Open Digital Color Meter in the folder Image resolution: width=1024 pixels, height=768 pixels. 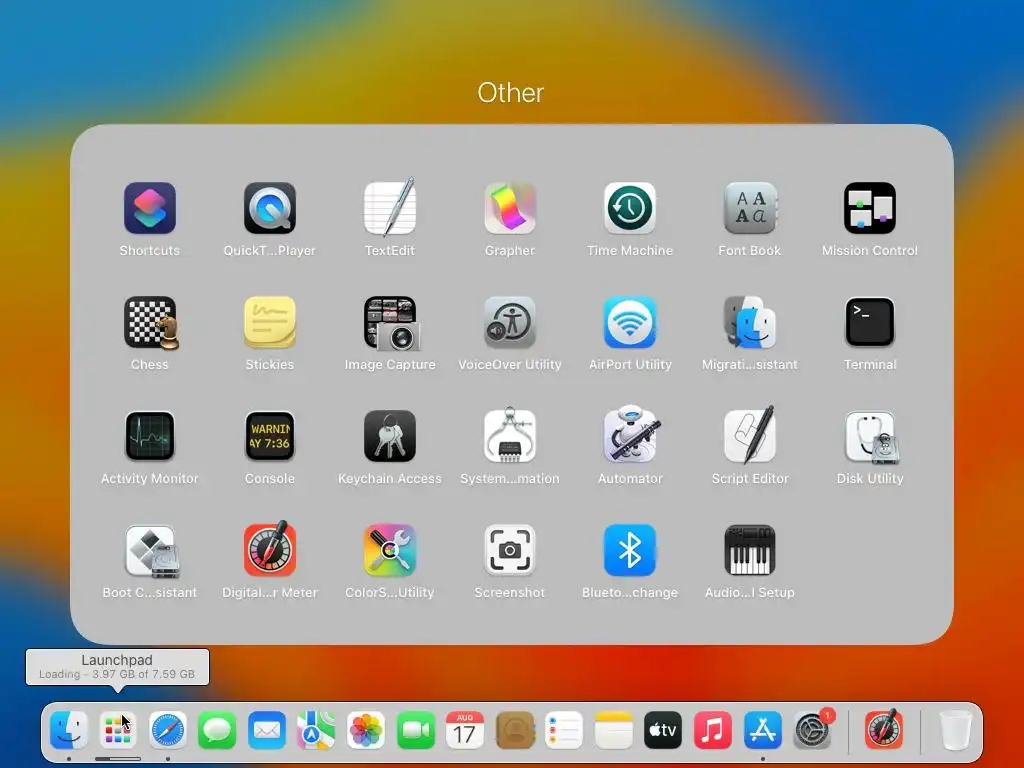270,549
